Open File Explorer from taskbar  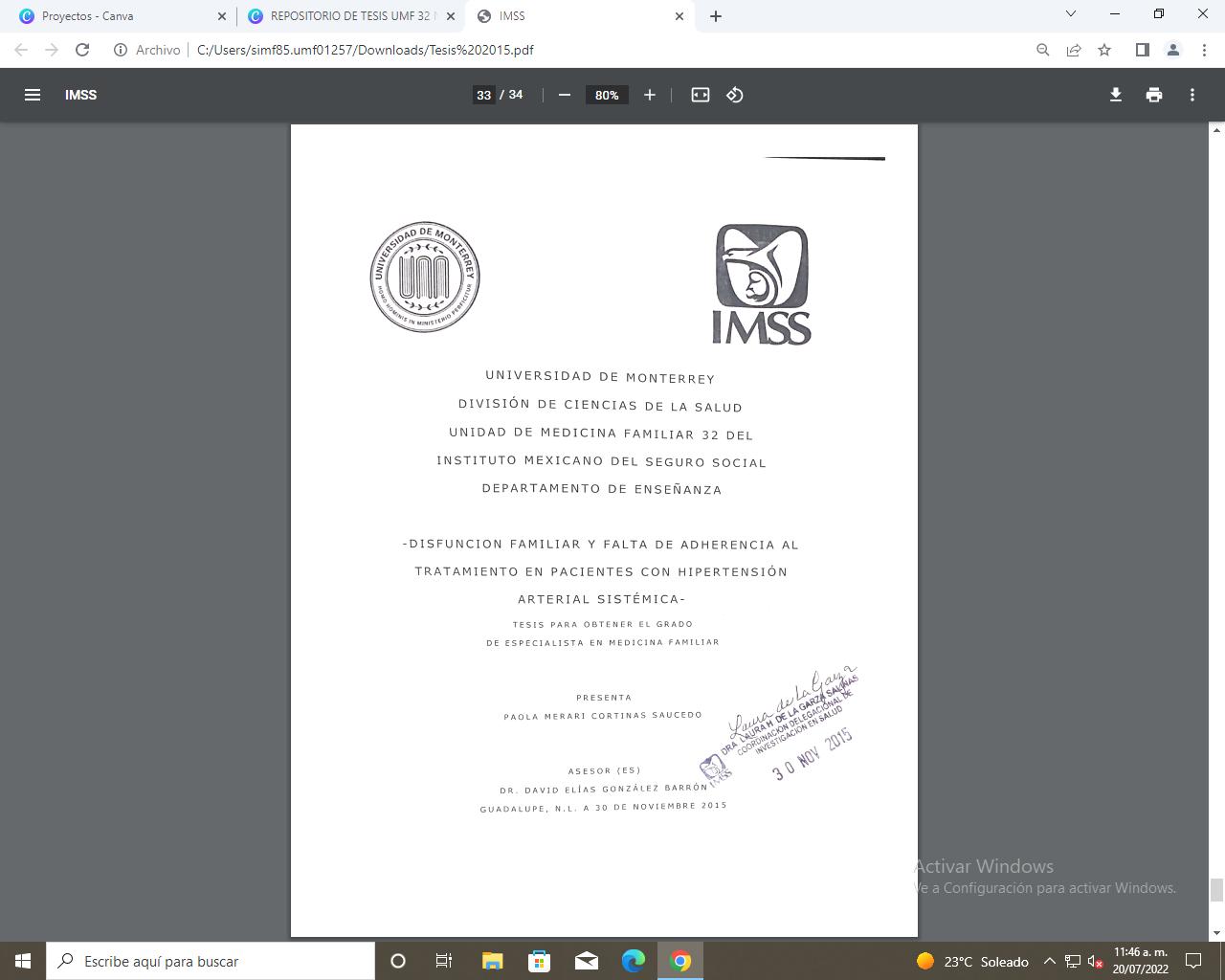tap(492, 961)
